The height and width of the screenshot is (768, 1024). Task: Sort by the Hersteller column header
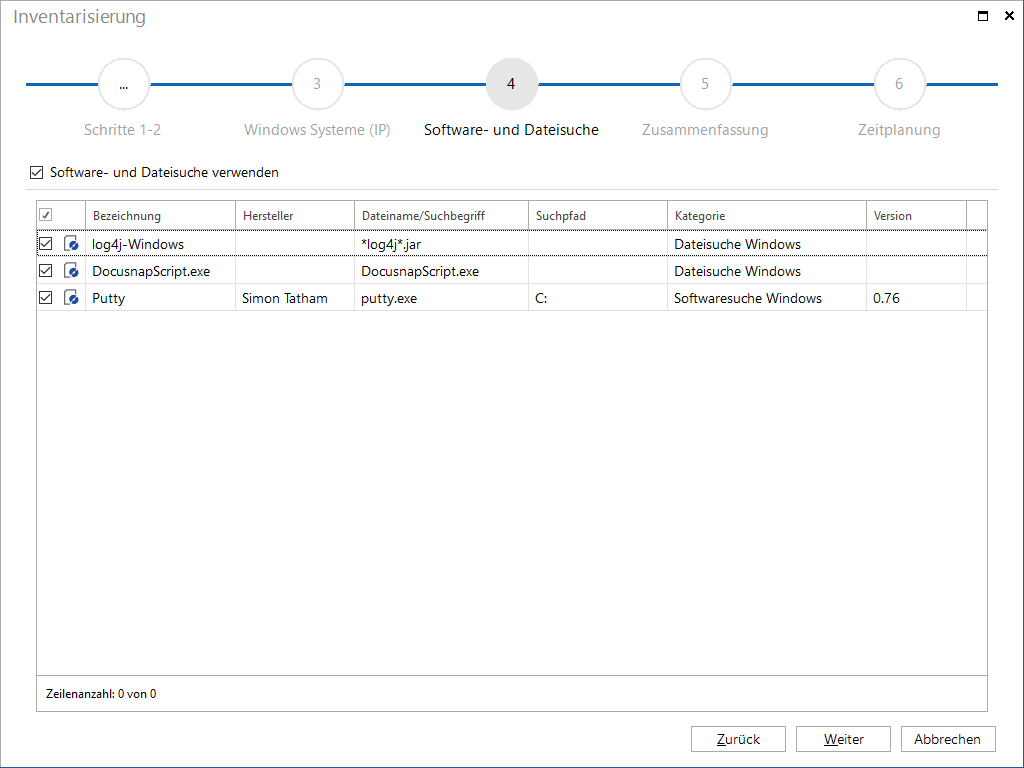click(x=295, y=216)
